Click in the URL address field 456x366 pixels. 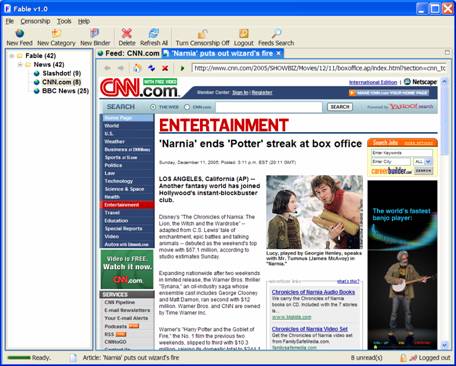pyautogui.click(x=319, y=68)
